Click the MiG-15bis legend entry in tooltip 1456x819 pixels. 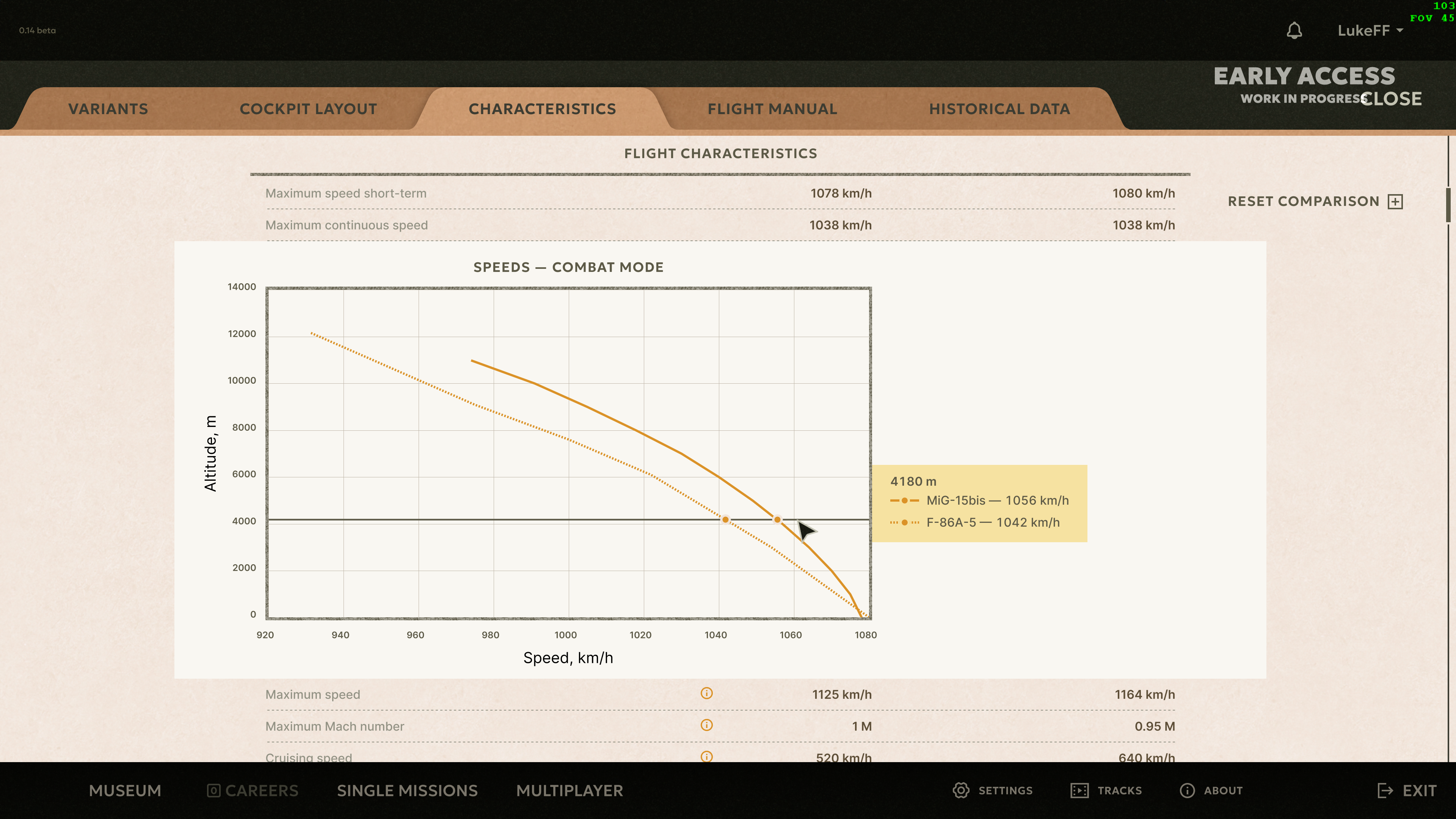[979, 501]
